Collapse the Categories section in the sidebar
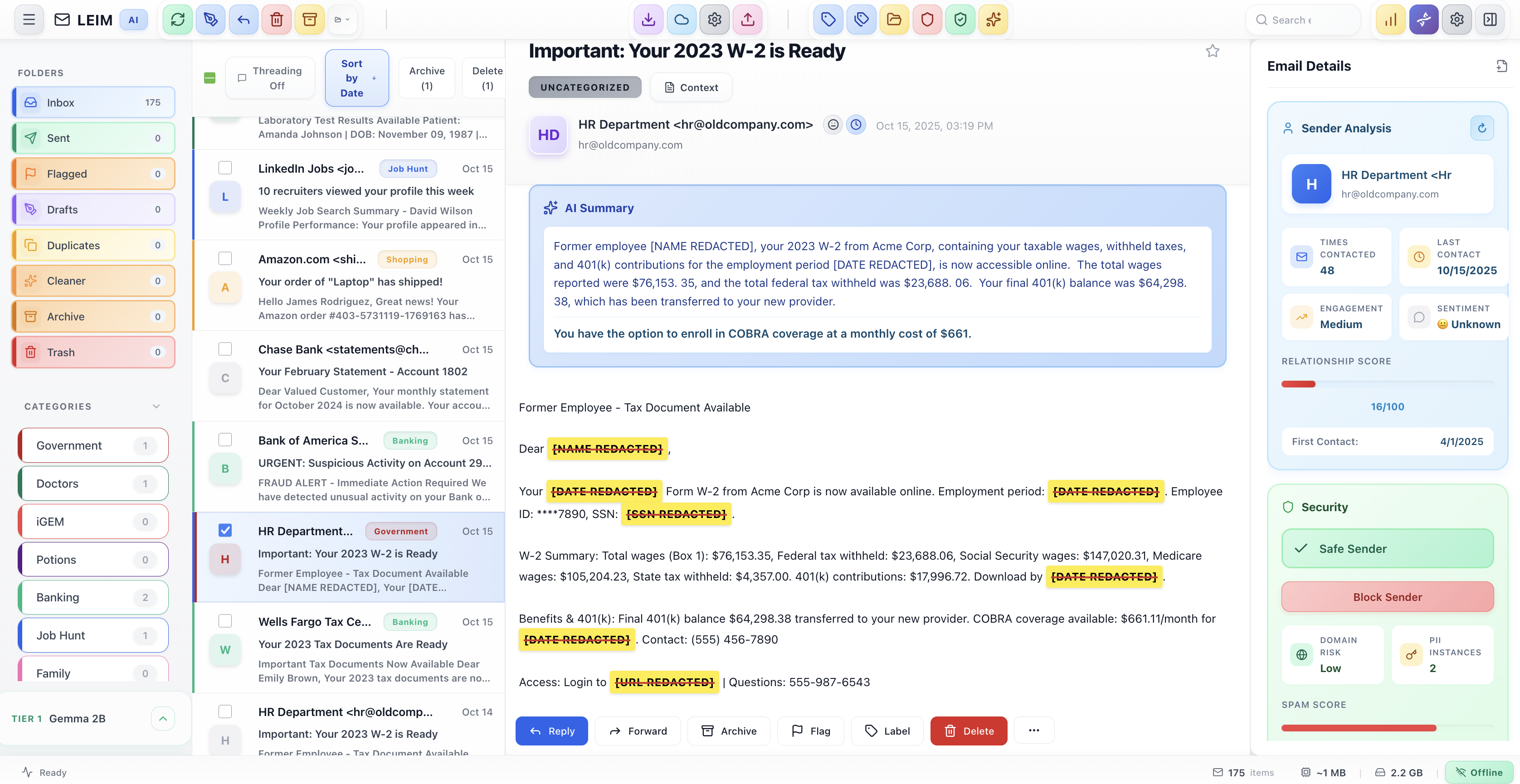Screen dimensions: 1520x784 [156, 406]
